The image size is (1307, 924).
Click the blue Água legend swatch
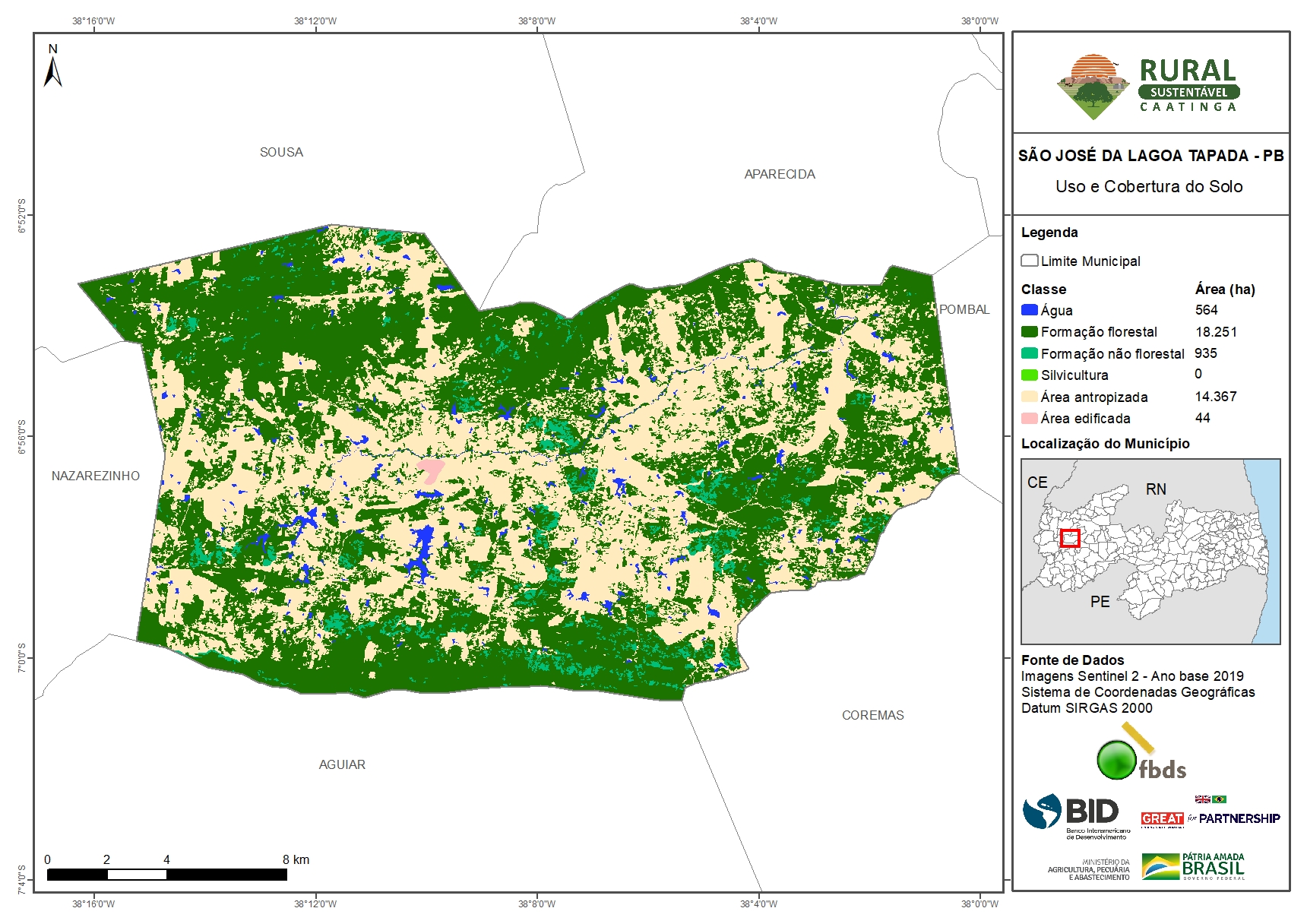click(1030, 310)
